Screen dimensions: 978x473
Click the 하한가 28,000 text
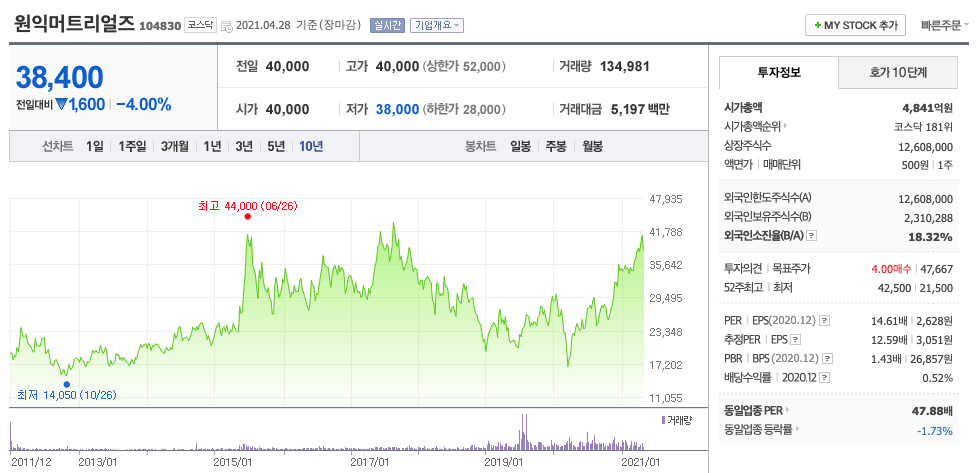(464, 109)
